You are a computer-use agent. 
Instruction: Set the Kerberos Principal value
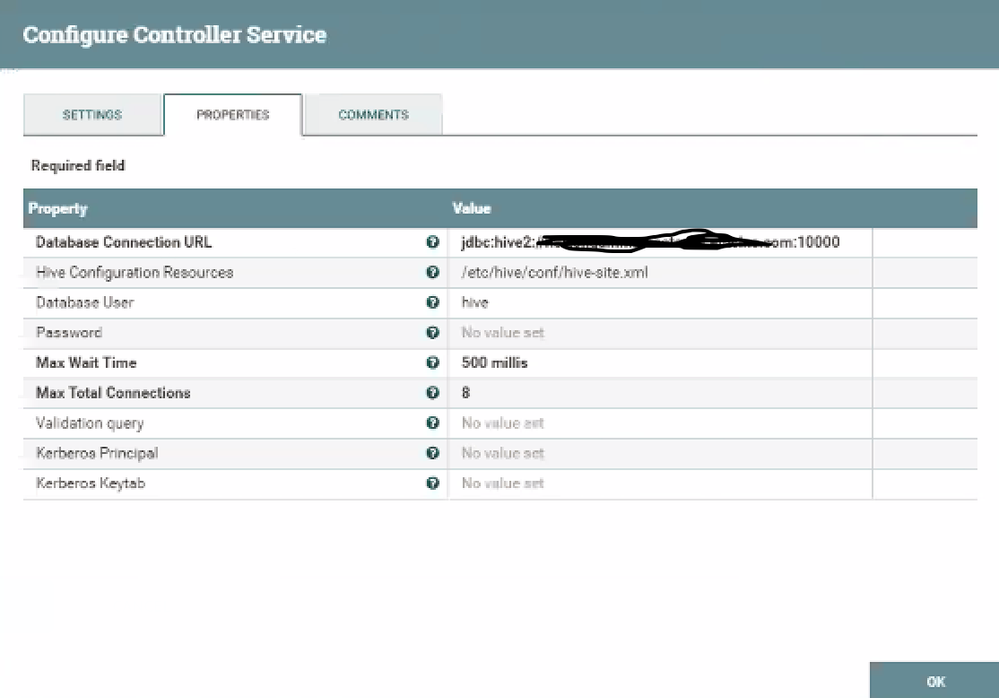[660, 453]
